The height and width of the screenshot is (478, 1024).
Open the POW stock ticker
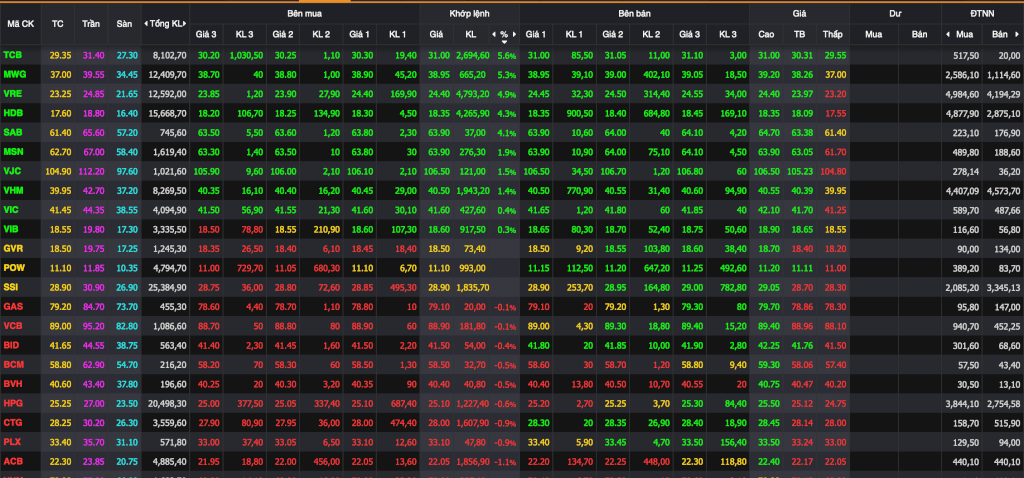point(13,268)
